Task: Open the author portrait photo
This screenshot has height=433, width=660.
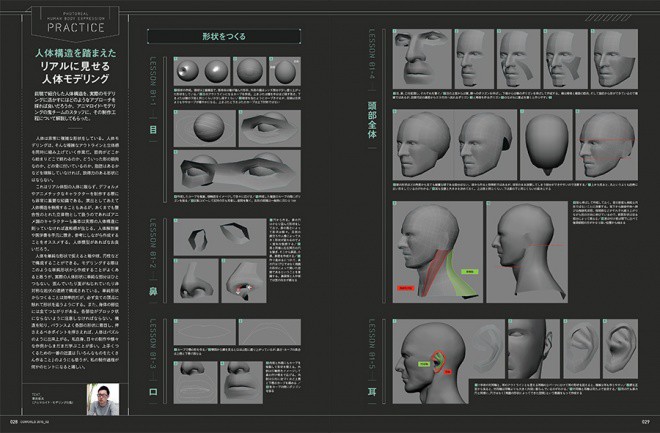Action: 103,399
